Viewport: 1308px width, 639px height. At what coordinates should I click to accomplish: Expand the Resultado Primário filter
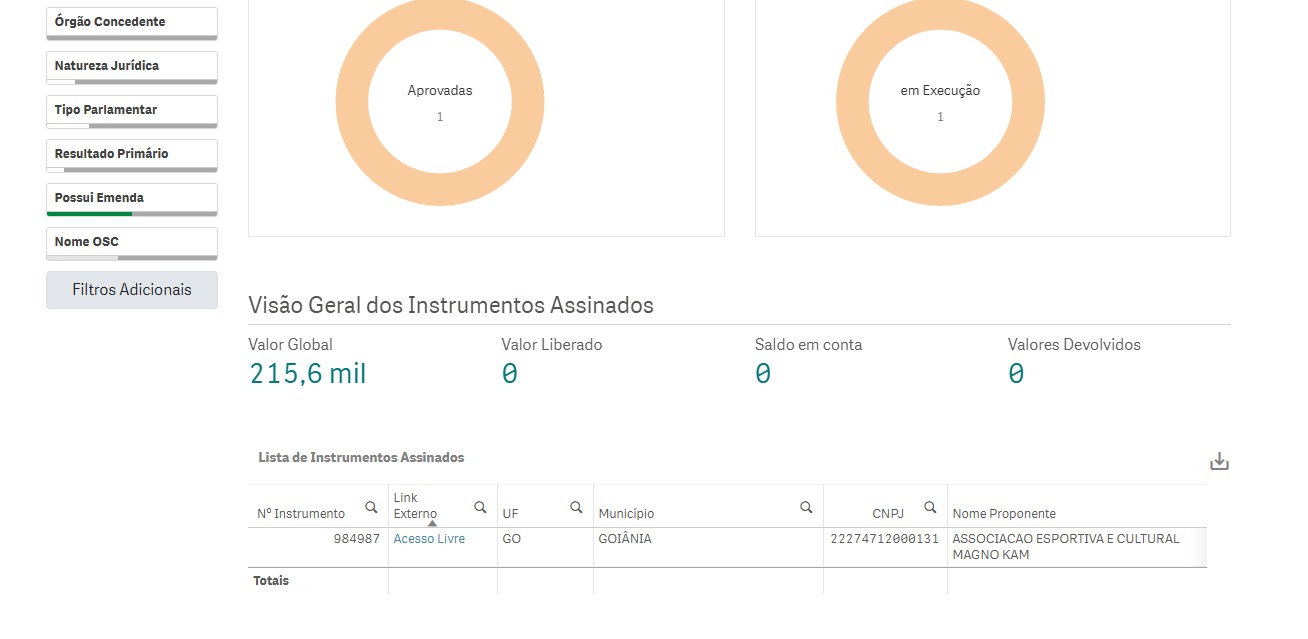(x=132, y=154)
